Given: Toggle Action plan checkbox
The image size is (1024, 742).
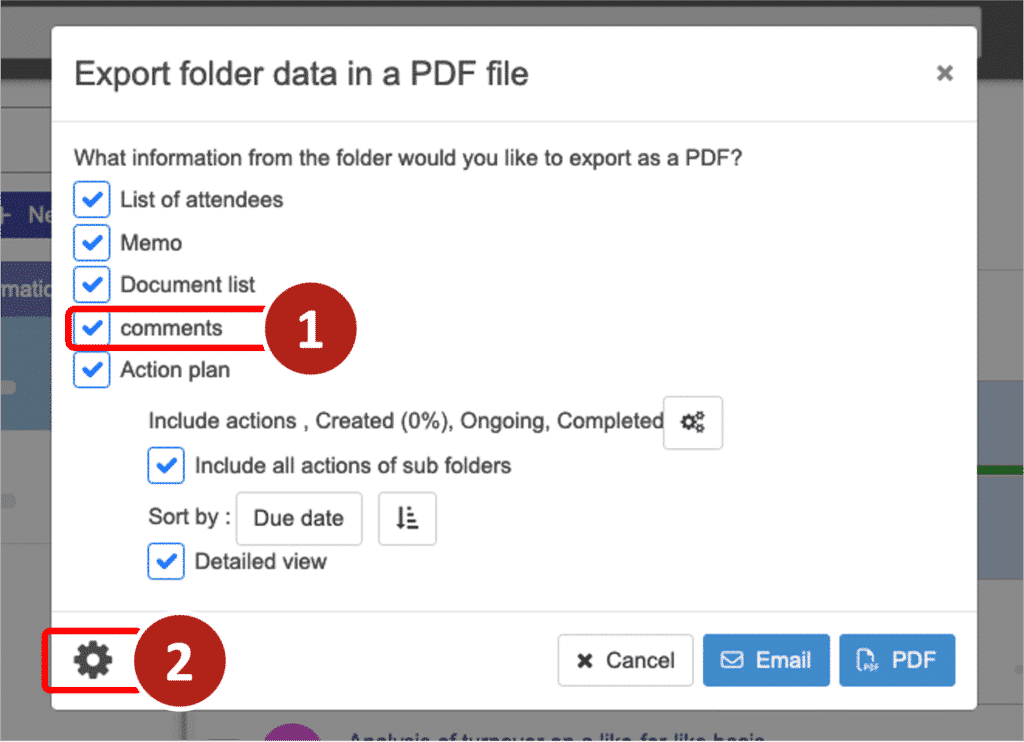Looking at the screenshot, I should 92,370.
